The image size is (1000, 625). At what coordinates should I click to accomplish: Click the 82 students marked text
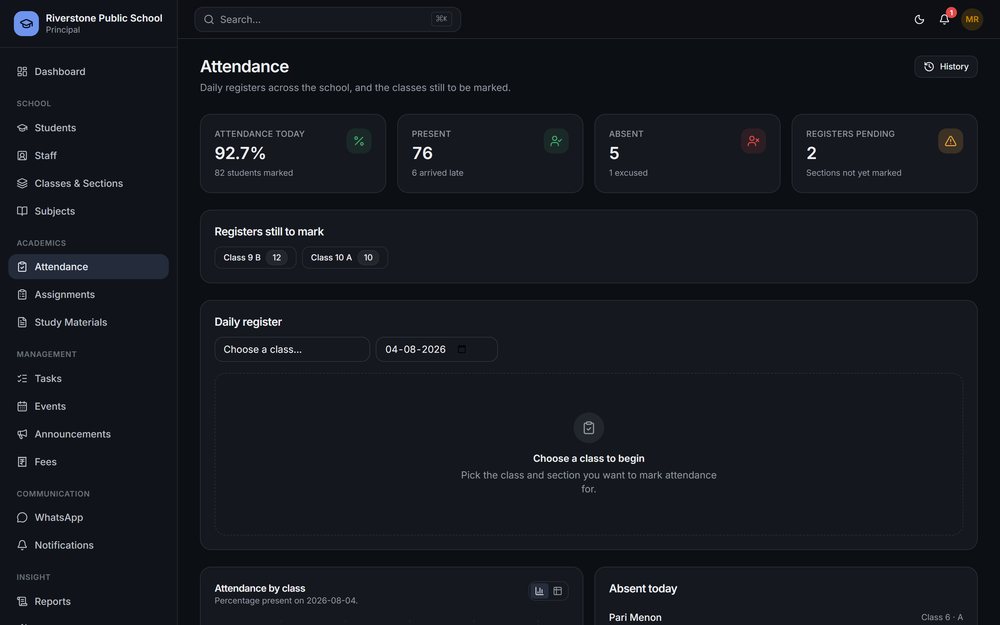(254, 173)
